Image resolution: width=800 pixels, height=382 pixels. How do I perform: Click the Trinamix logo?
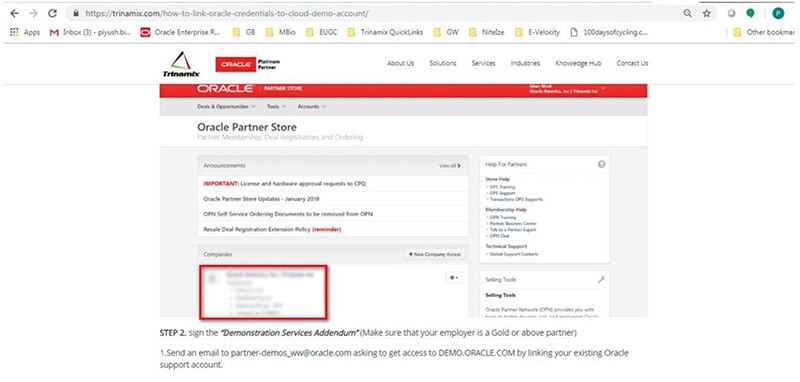(x=181, y=64)
